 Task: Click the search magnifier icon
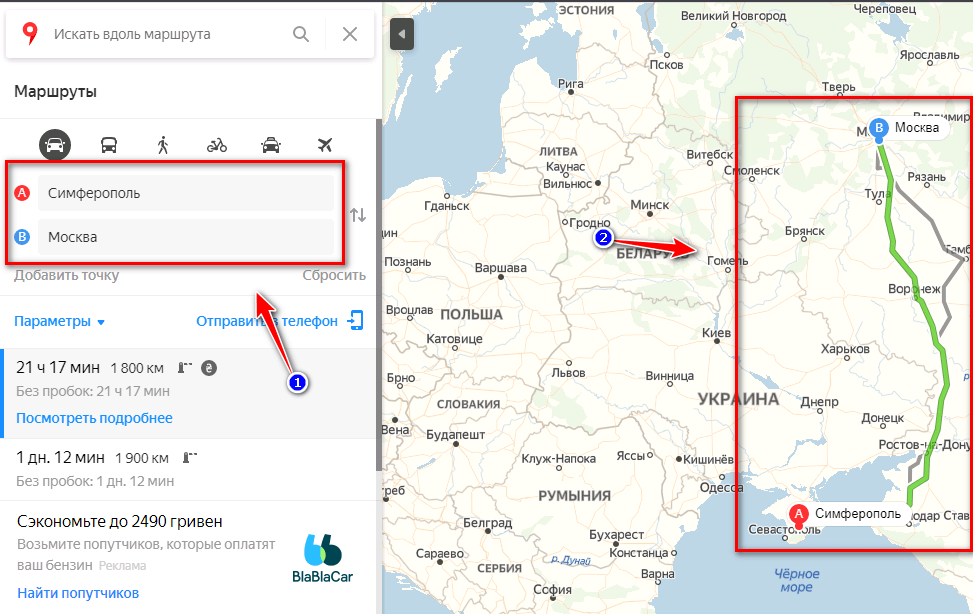(x=301, y=34)
